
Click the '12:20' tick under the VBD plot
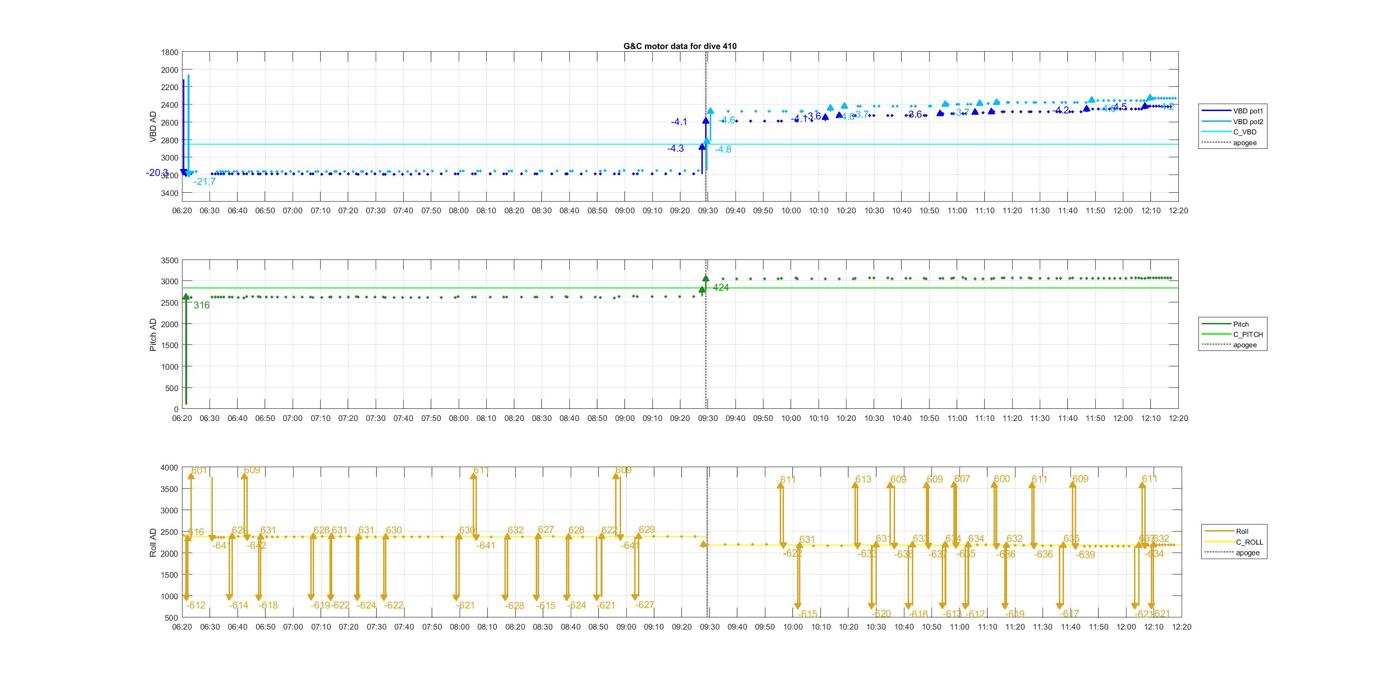click(x=1179, y=211)
